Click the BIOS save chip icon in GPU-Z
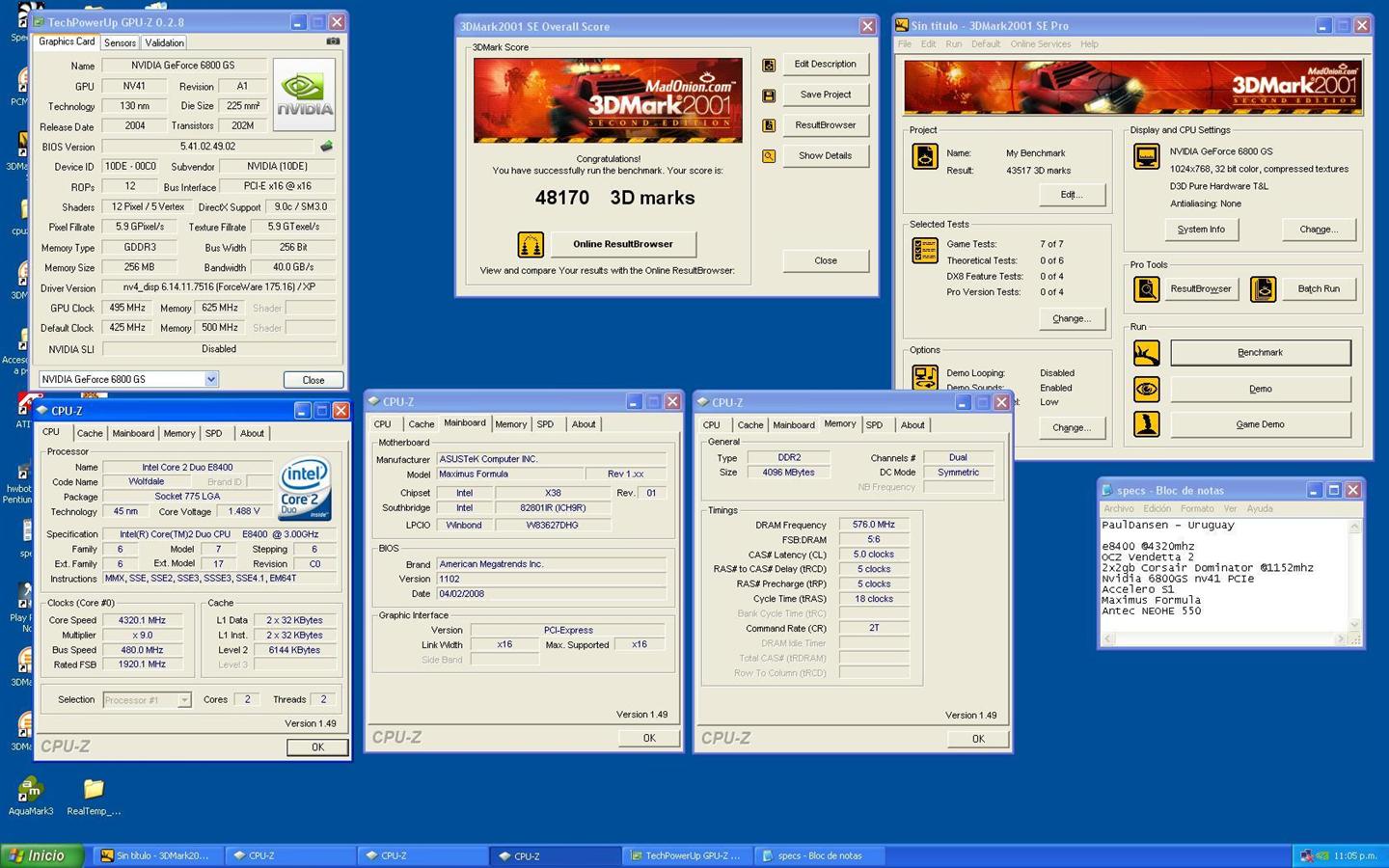The width and height of the screenshot is (1389, 868). tap(326, 147)
